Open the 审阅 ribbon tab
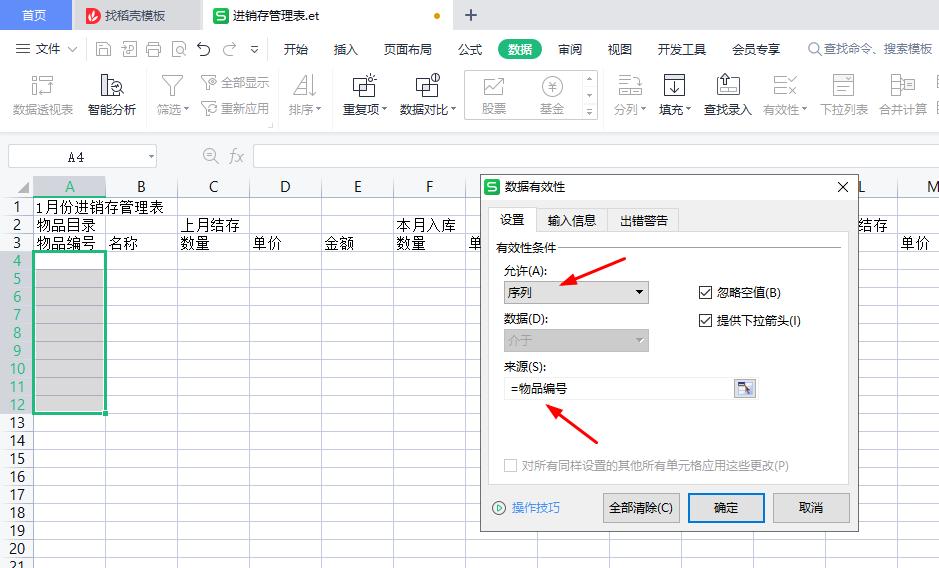Viewport: 939px width, 568px height. [570, 49]
